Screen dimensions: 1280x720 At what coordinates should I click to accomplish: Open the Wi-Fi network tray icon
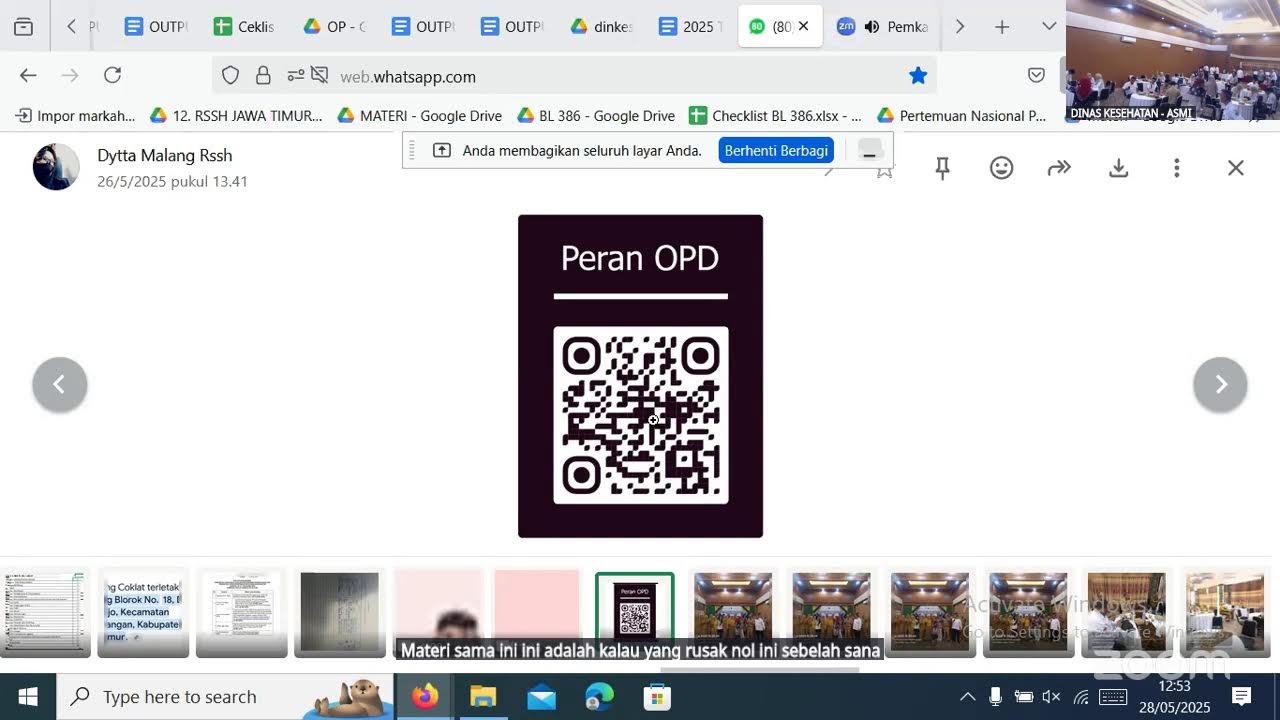(1080, 696)
